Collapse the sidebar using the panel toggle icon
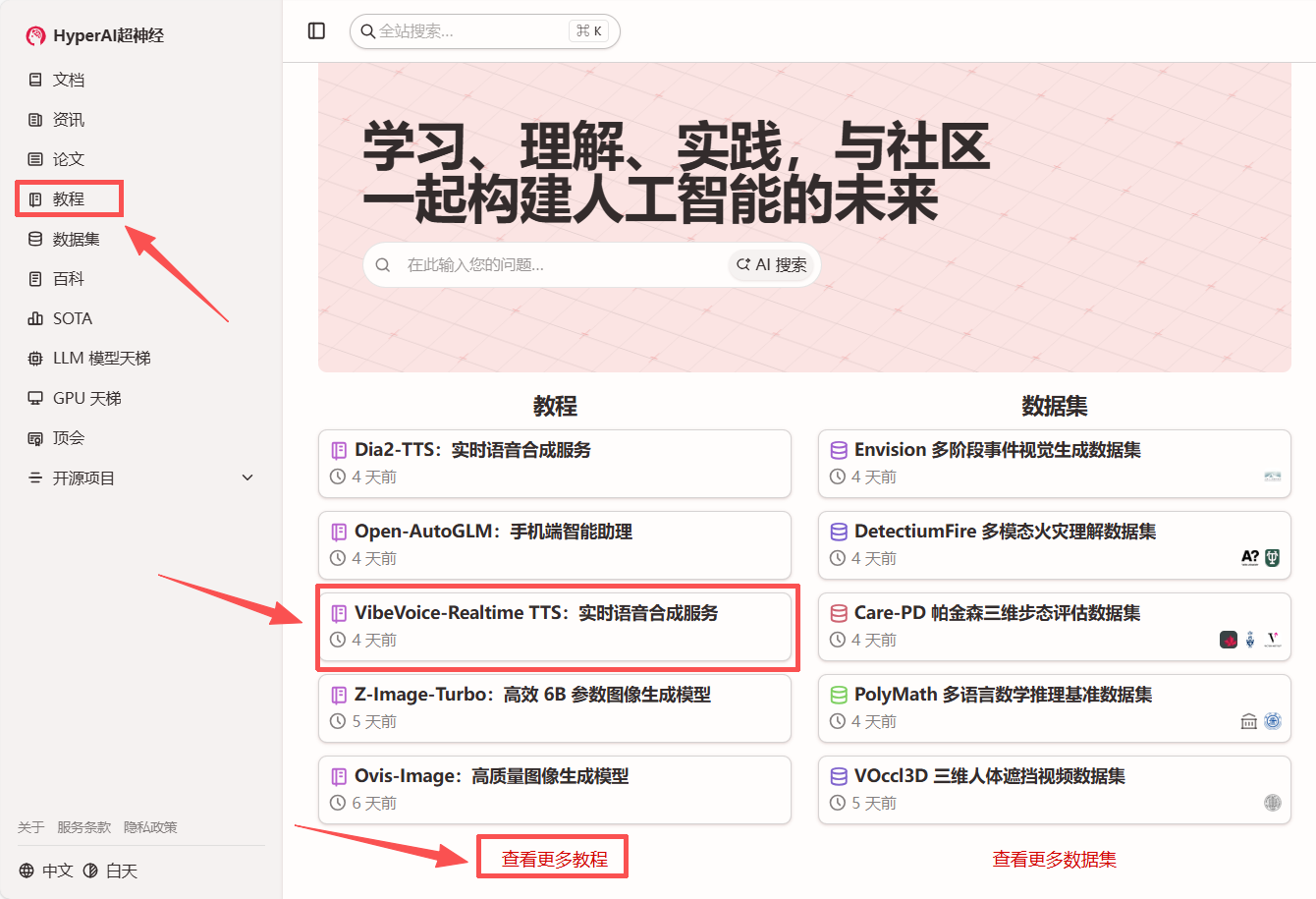 315,30
